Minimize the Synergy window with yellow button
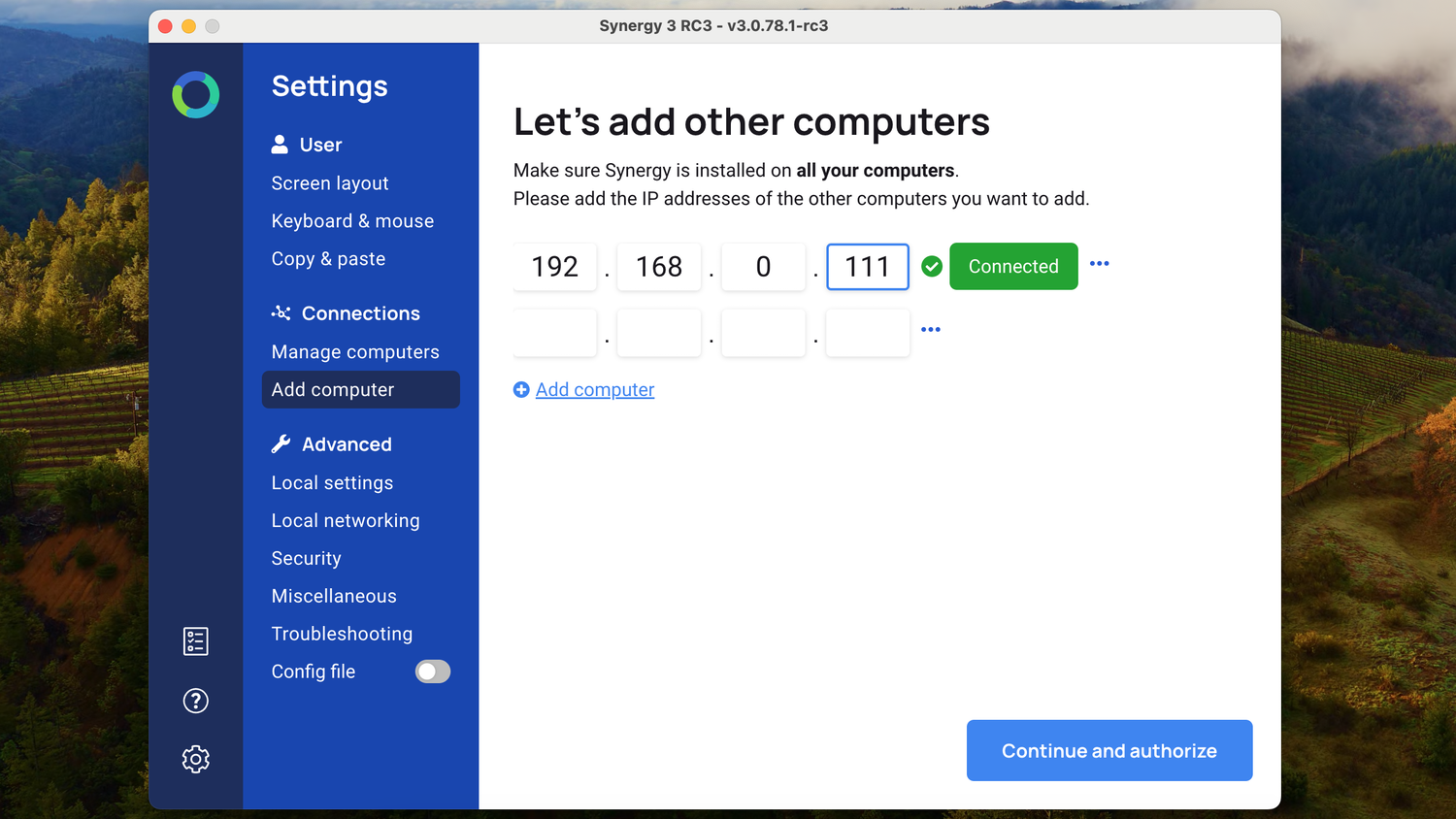 (188, 26)
